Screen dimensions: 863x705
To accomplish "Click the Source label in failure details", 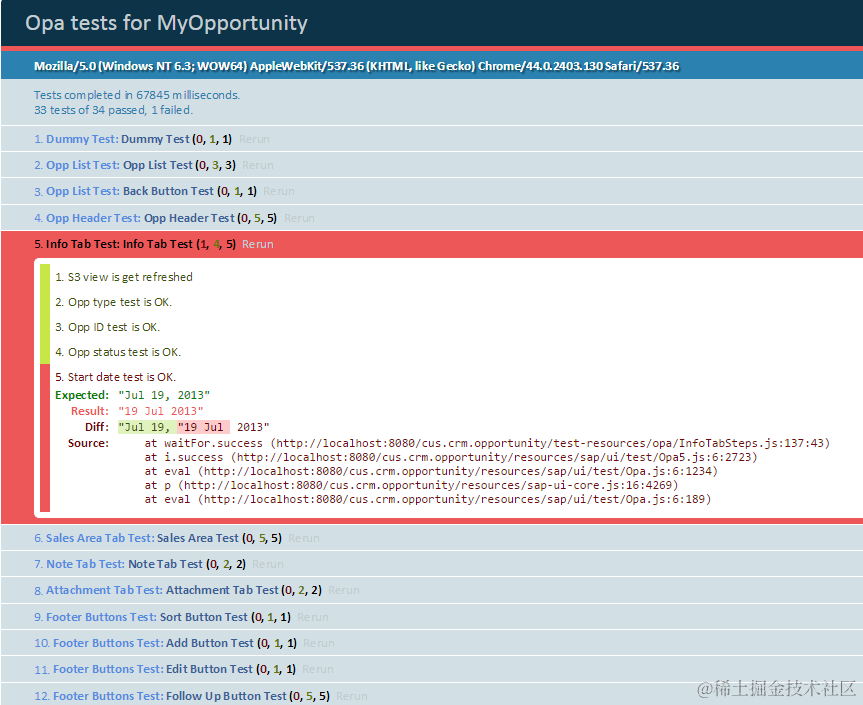I will (88, 443).
